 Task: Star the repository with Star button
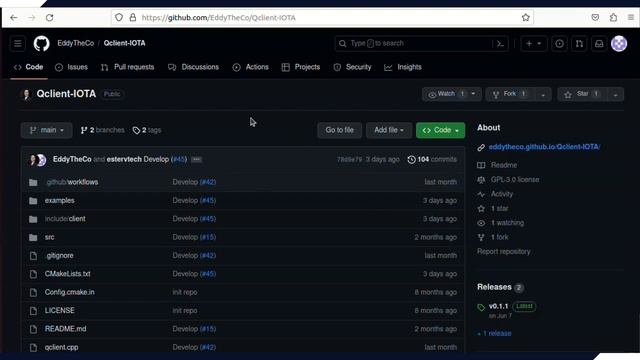pyautogui.click(x=582, y=94)
